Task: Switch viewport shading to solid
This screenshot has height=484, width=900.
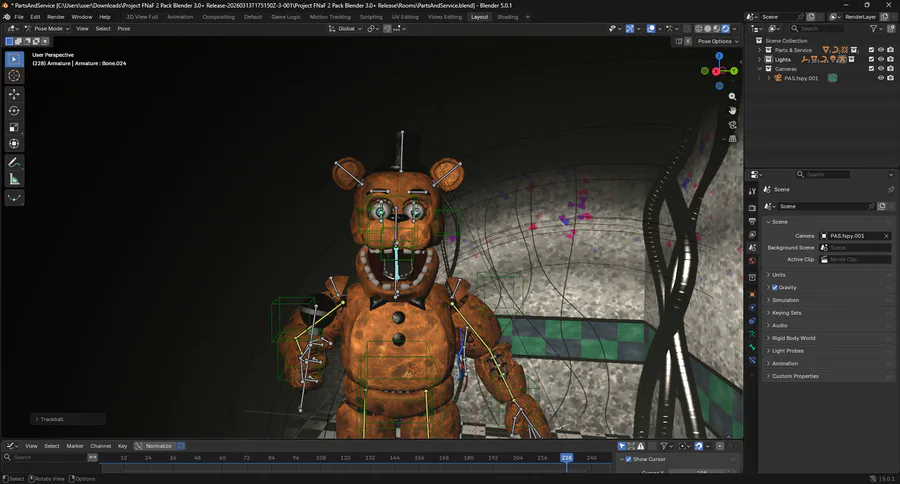Action: click(x=708, y=28)
